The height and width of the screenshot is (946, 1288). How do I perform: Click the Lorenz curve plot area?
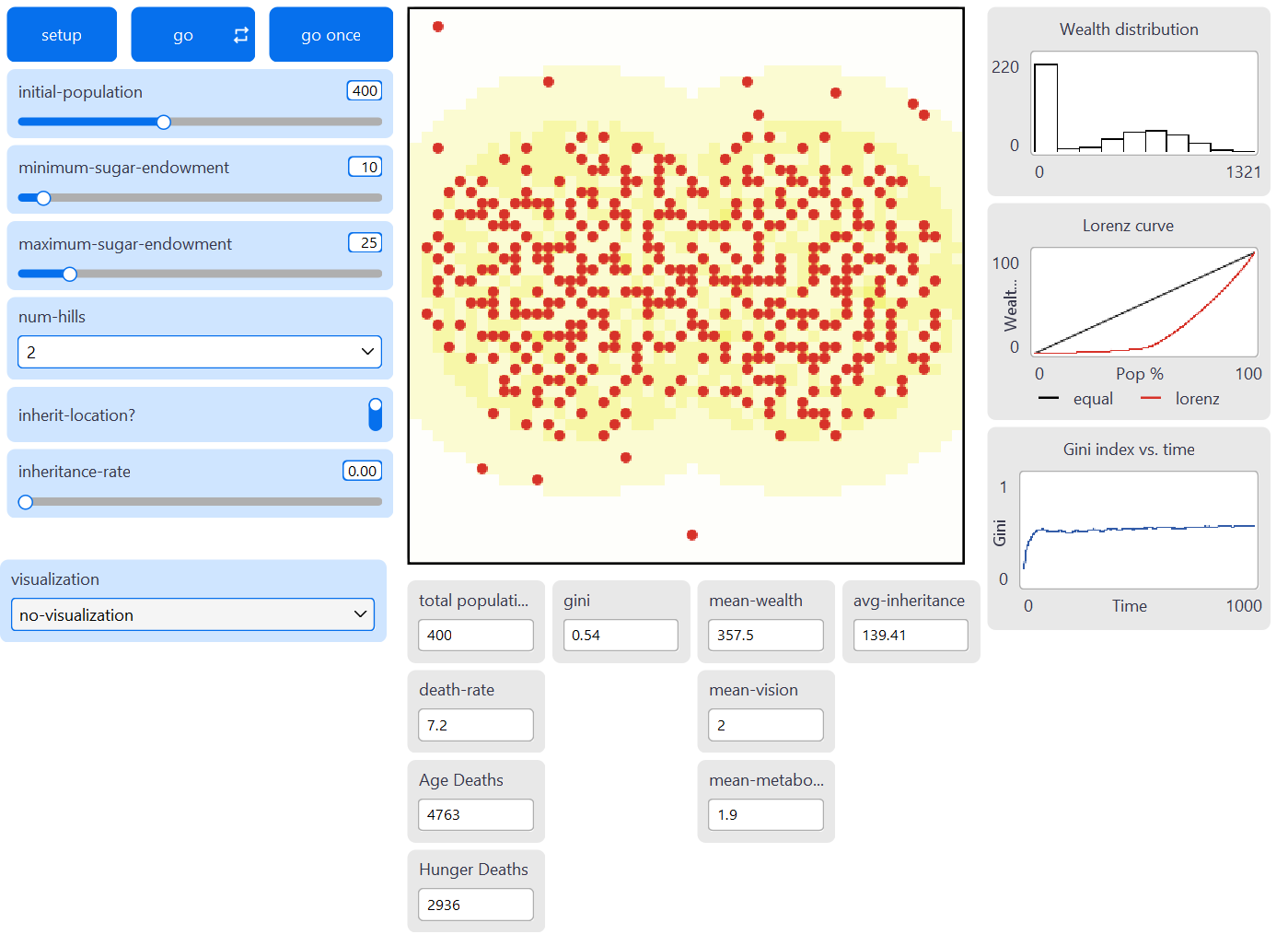click(1144, 301)
